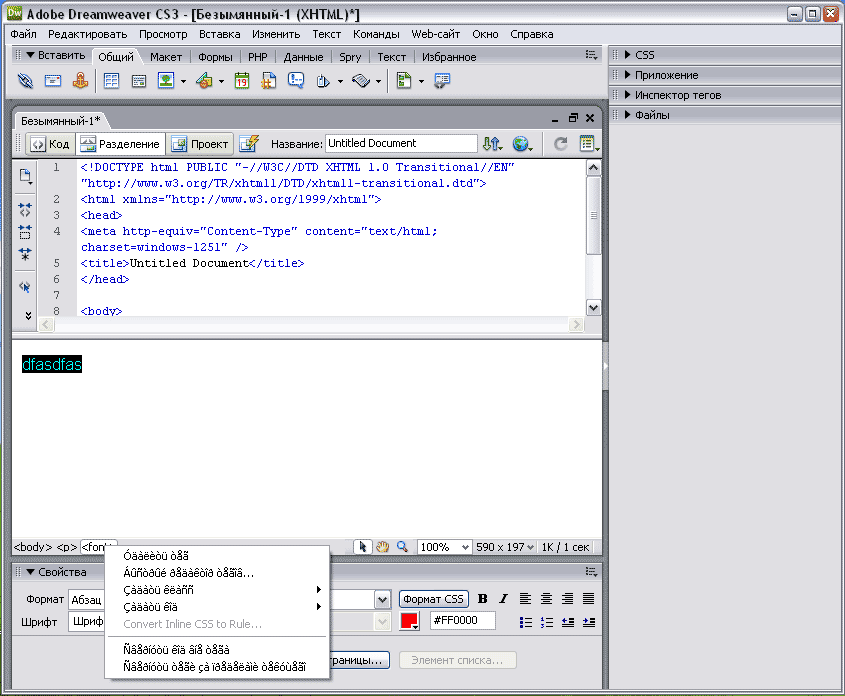The height and width of the screenshot is (696, 845).
Task: Click the Формат CSS button
Action: point(433,599)
